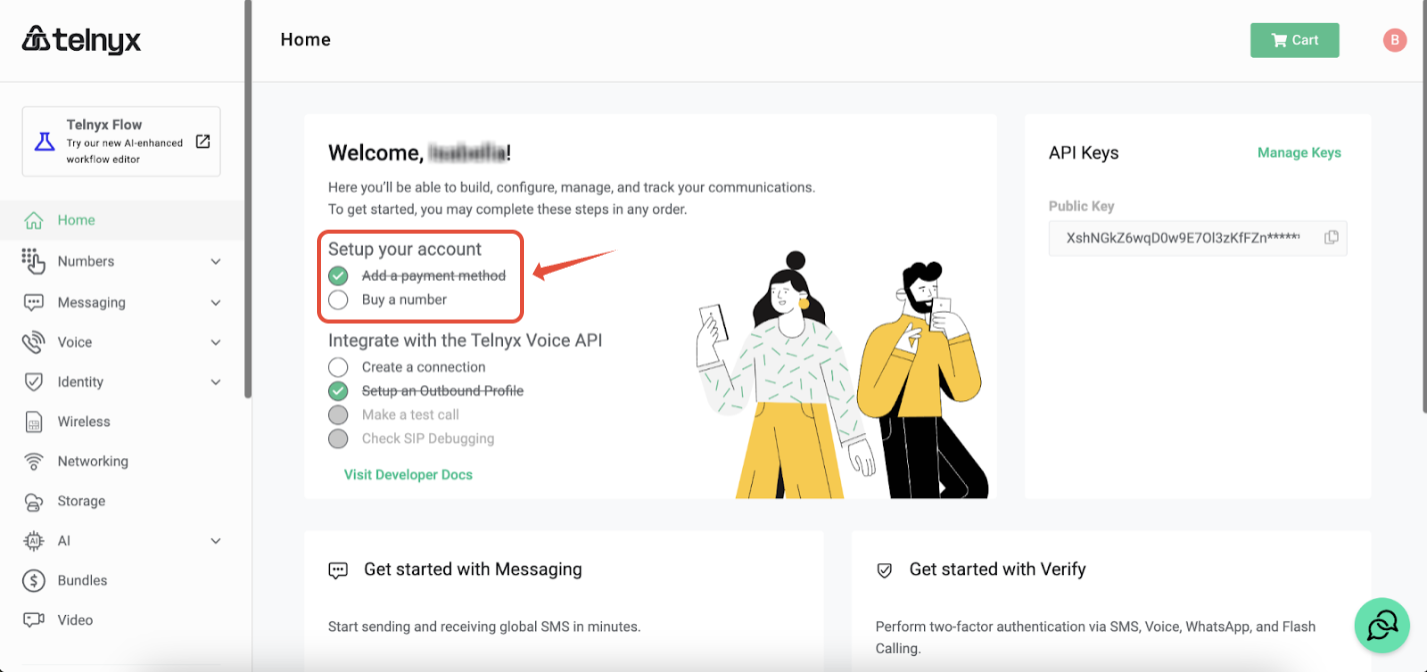Toggle Setup an Outbound Profile checkmark

[x=338, y=391]
